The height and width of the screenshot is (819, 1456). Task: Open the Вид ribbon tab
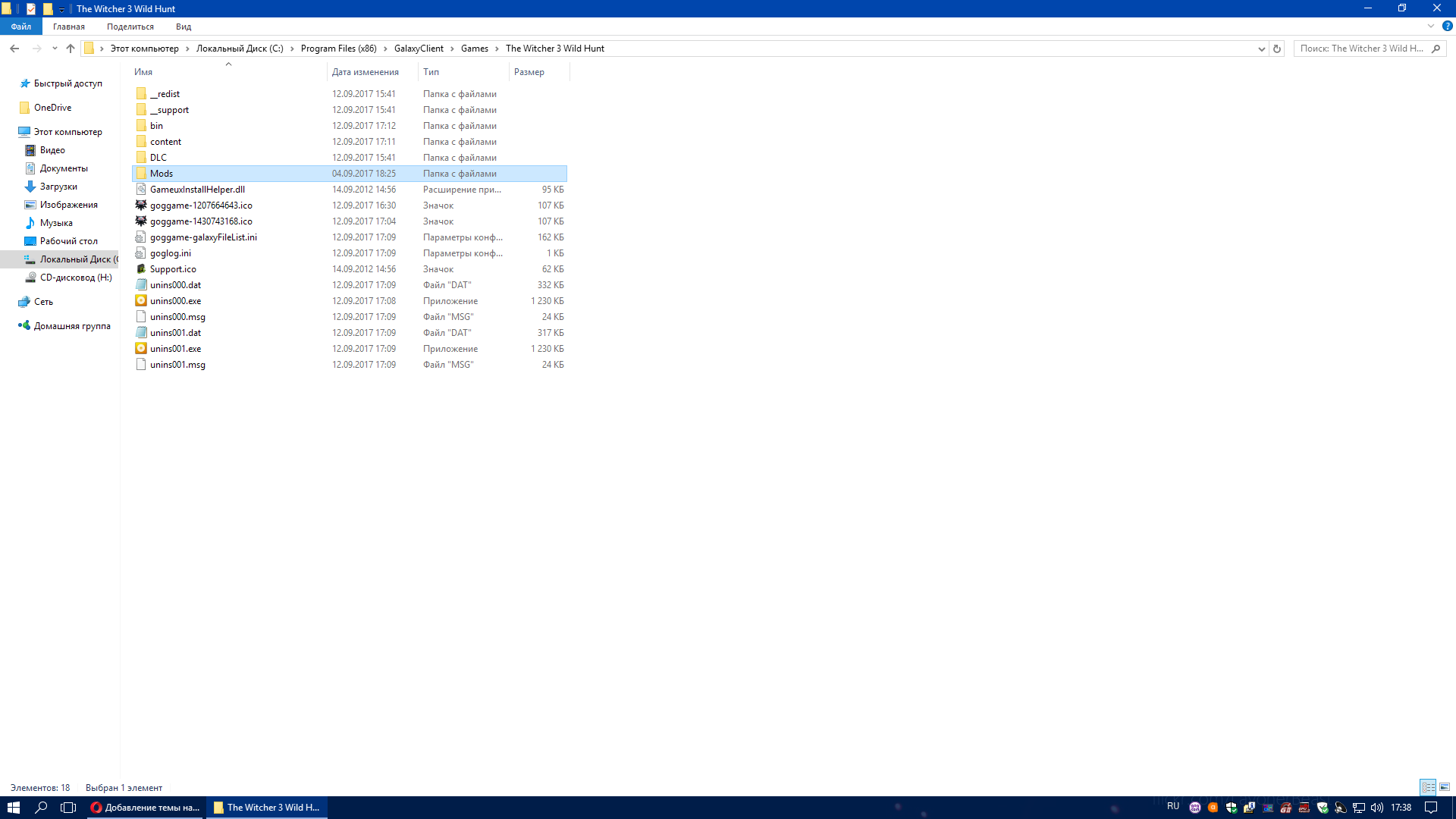(184, 27)
